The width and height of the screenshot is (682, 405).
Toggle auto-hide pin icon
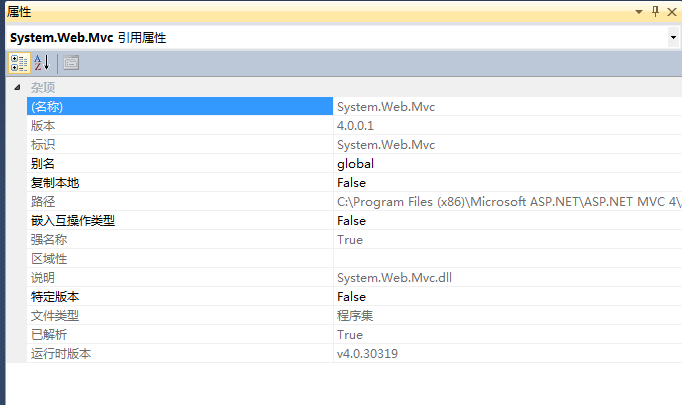pos(655,11)
